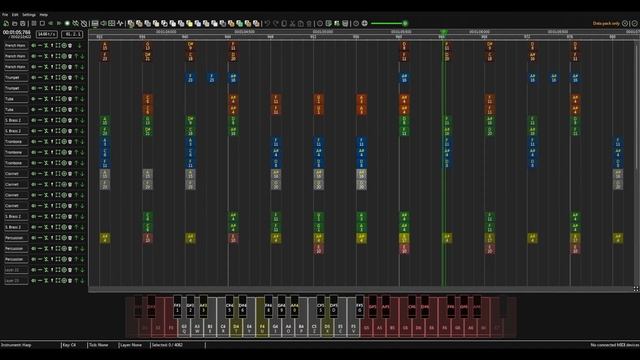
Task: Open a song file from the toolbar
Action: click(x=15, y=24)
